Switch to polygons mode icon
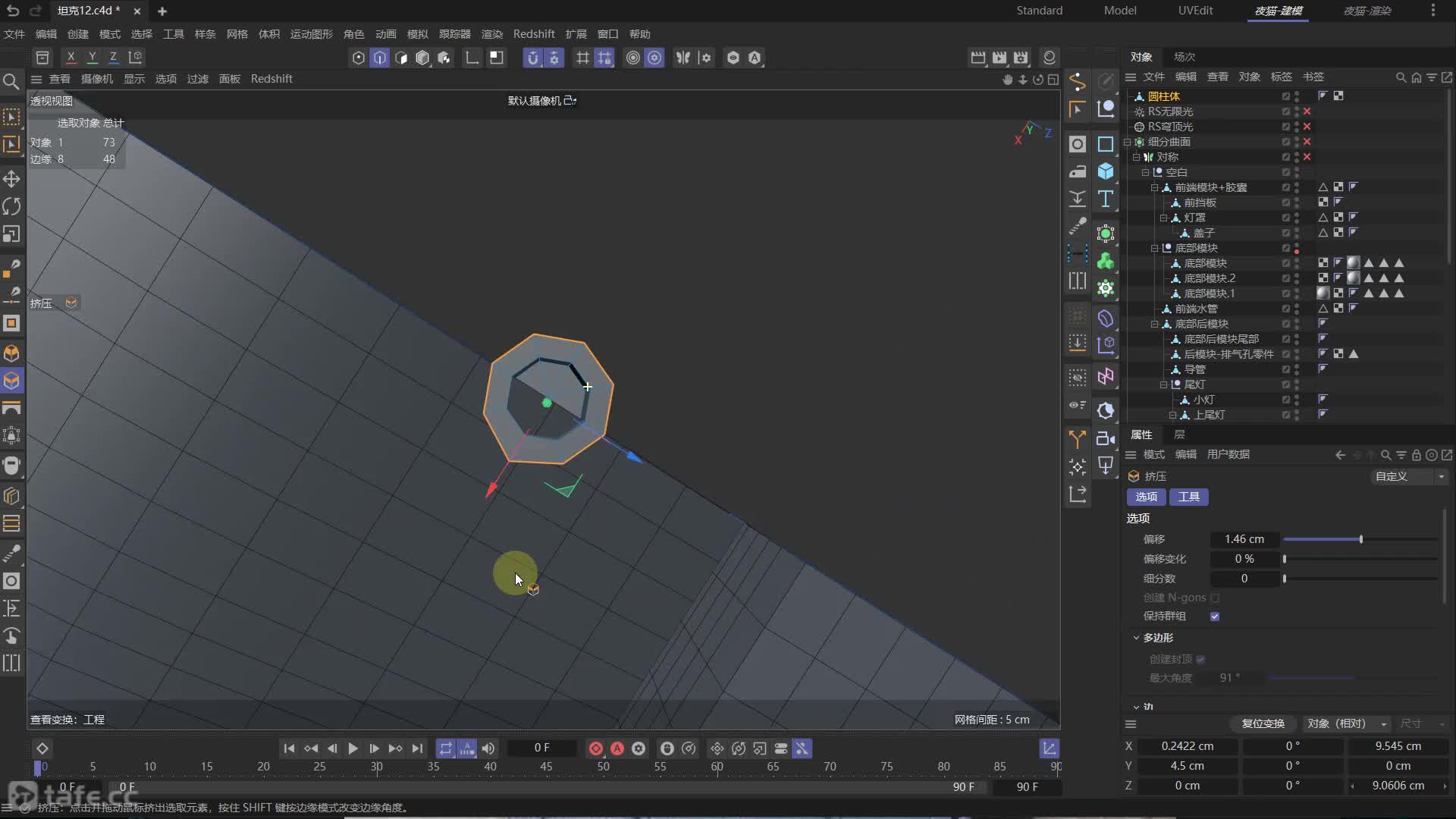The image size is (1456, 819). pyautogui.click(x=401, y=58)
